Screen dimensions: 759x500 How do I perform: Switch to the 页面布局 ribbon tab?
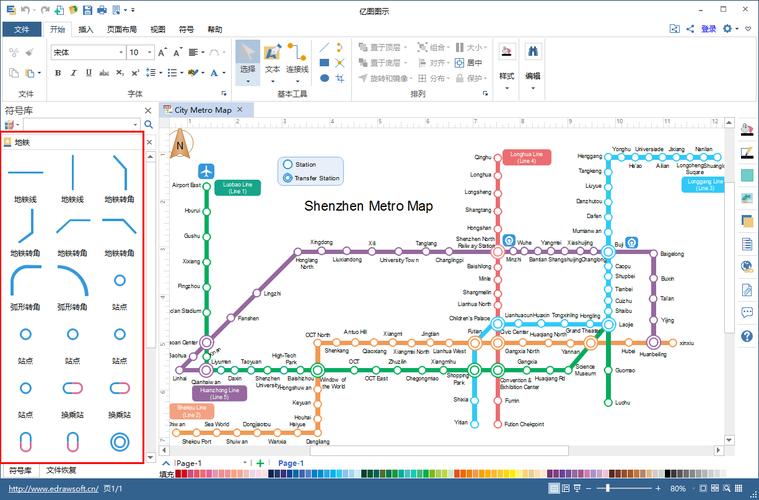(x=121, y=30)
